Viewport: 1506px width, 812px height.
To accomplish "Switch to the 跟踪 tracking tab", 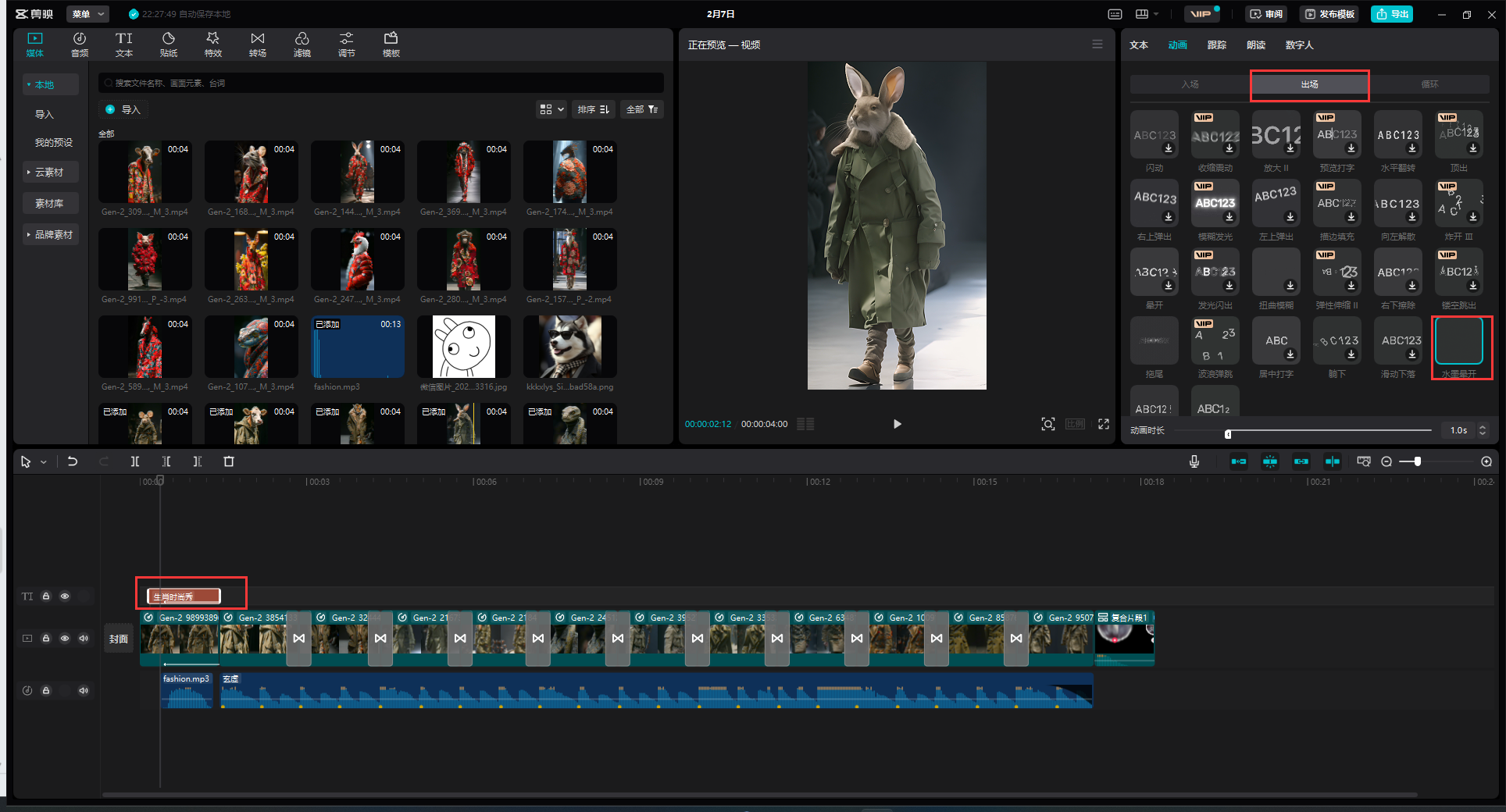I will 1217,45.
